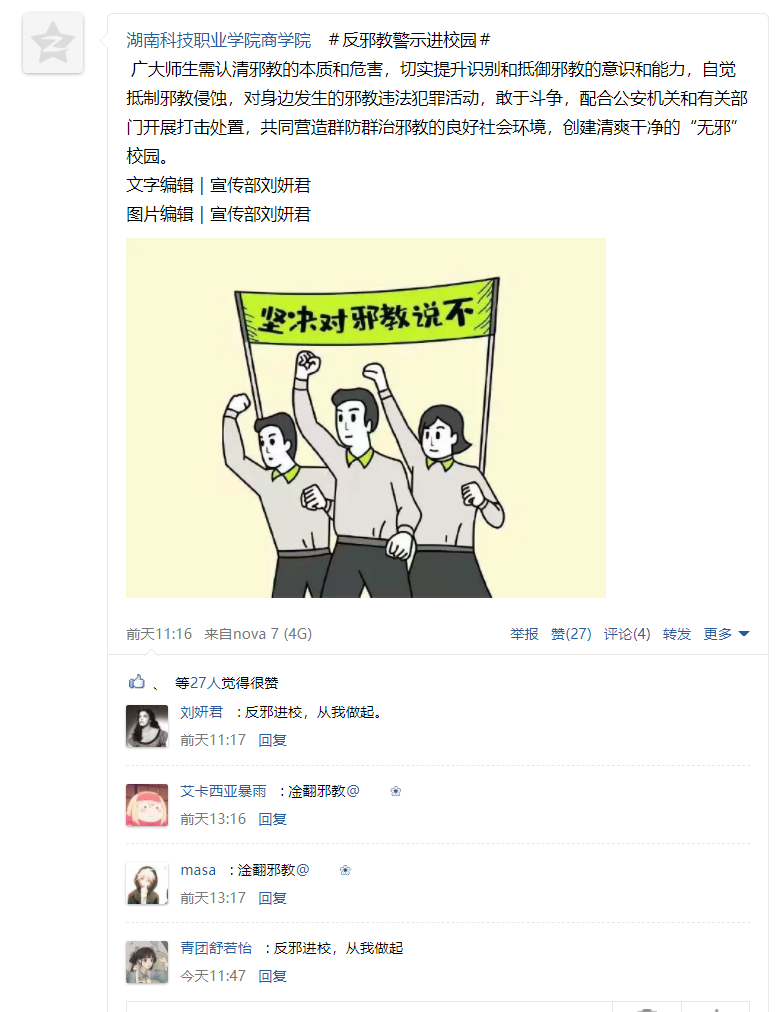Viewport: 776px width, 1012px height.
Task: Reply to 艾卡西亚暴雨's comment
Action: tap(272, 819)
